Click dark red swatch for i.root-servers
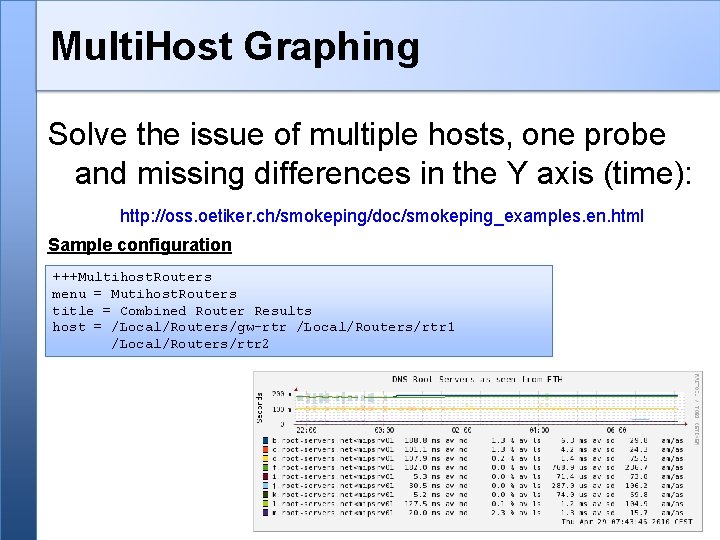 [x=265, y=477]
